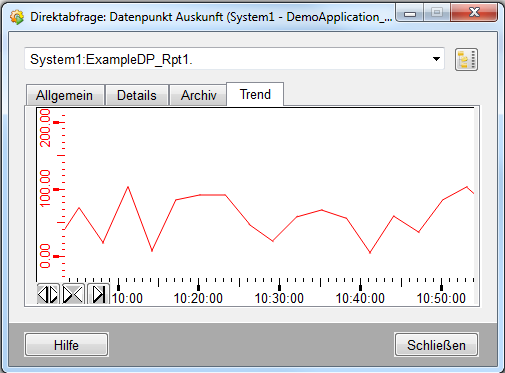
Task: Click the Schließen button
Action: click(x=436, y=345)
